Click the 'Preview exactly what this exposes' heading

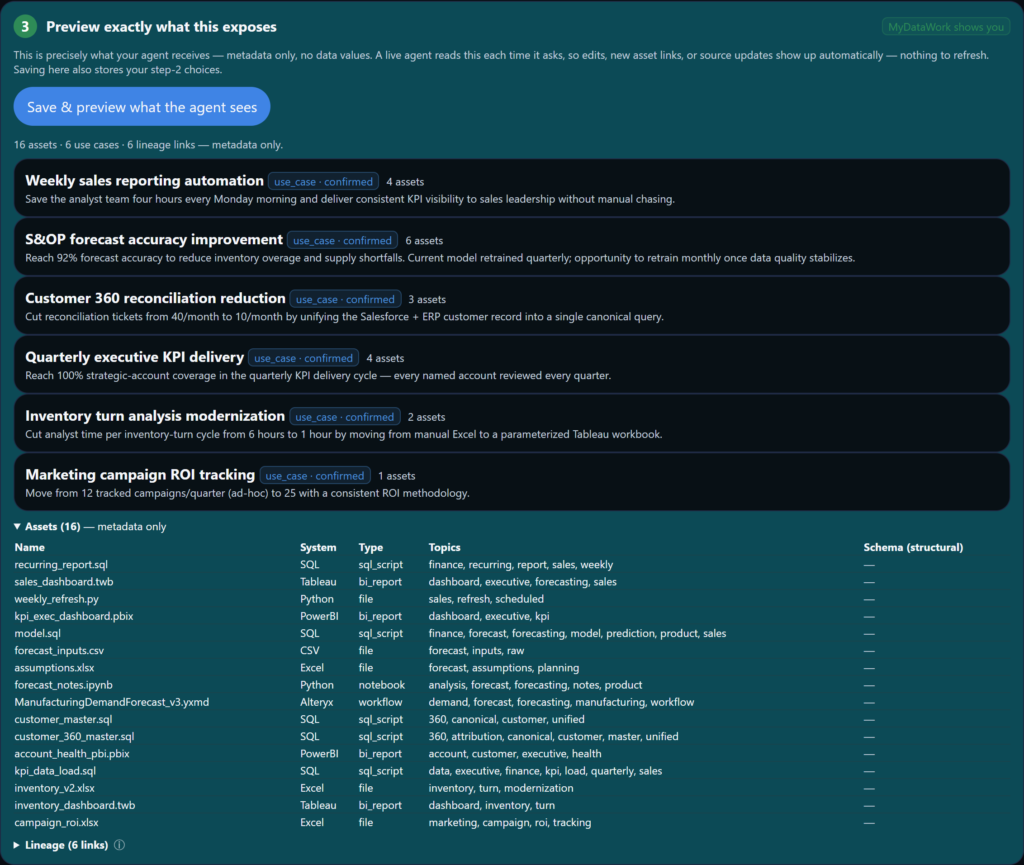(x=161, y=27)
